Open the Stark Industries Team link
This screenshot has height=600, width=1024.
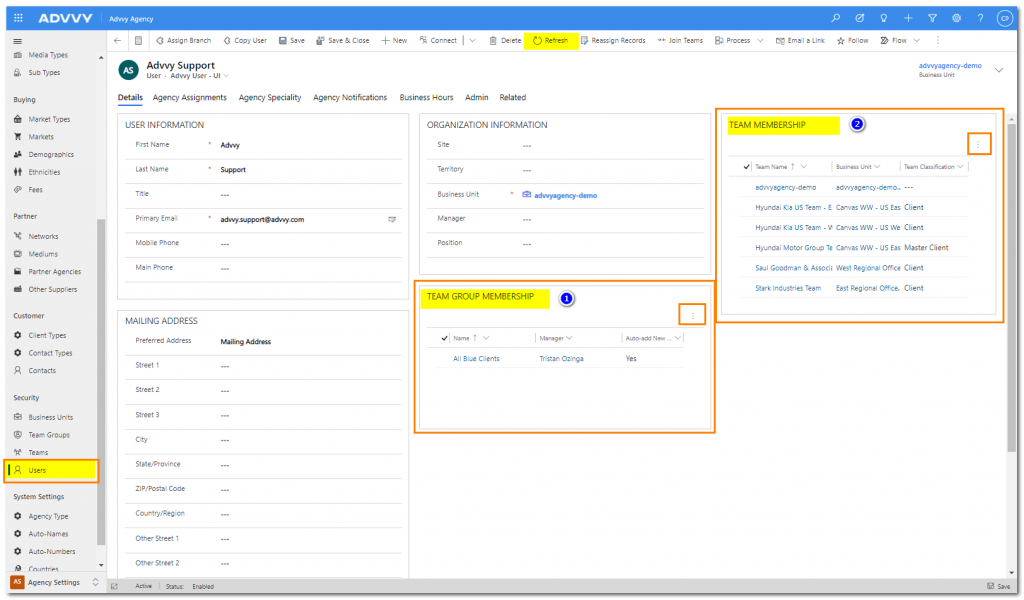pos(787,288)
